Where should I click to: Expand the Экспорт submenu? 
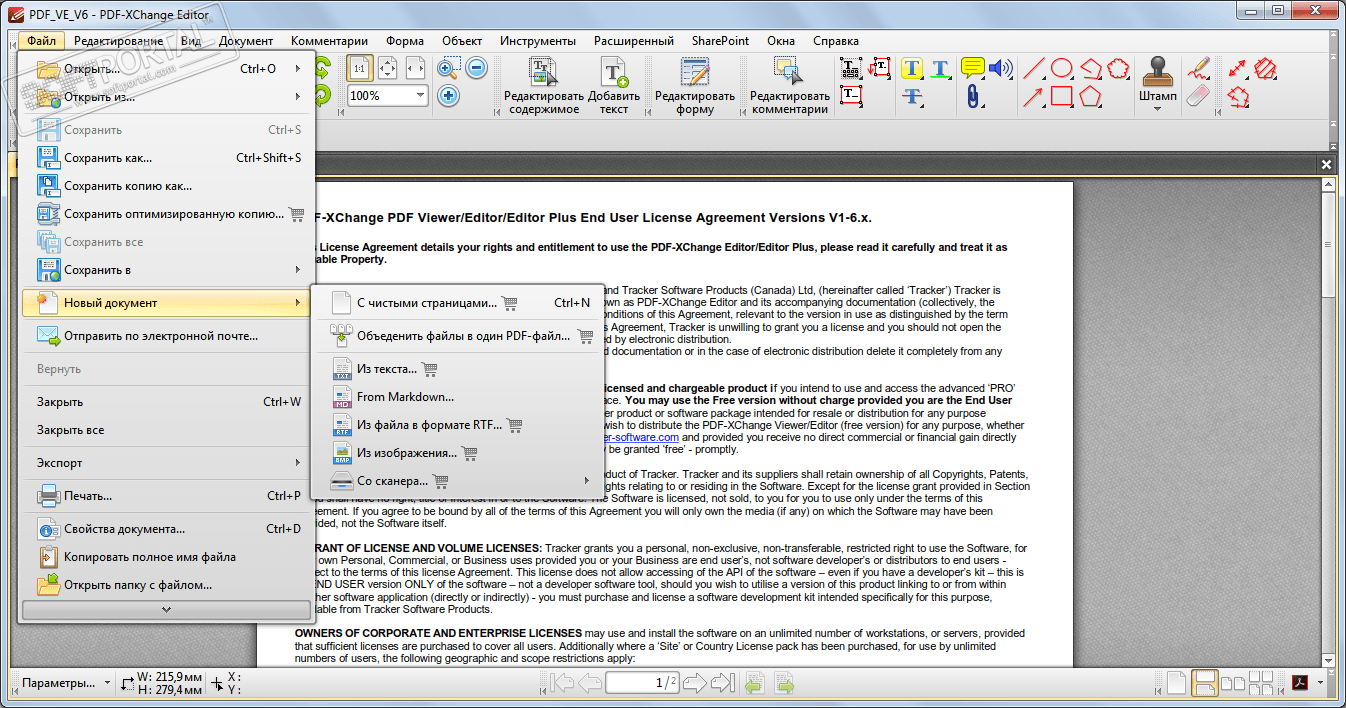point(168,463)
